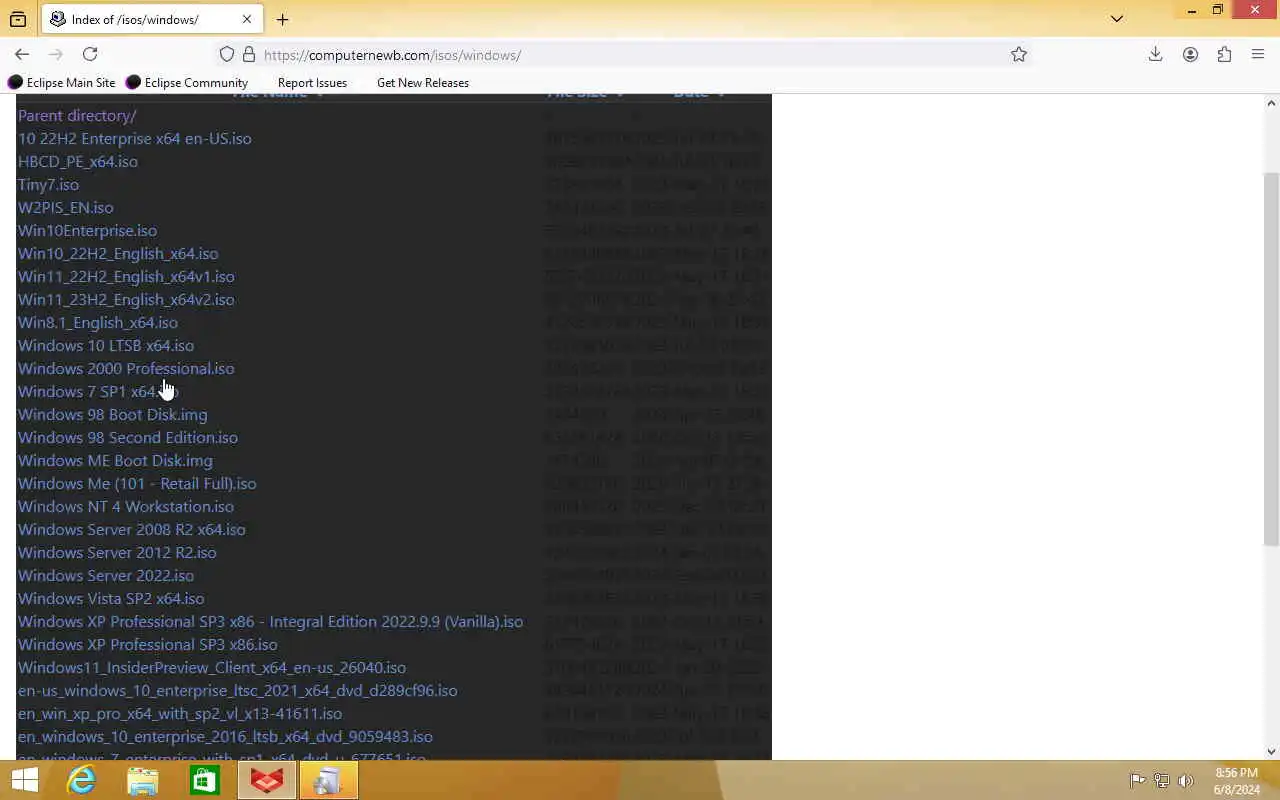Download 10 22H2 Enterprise x64 en-US.iso
This screenshot has height=800, width=1280.
click(135, 138)
